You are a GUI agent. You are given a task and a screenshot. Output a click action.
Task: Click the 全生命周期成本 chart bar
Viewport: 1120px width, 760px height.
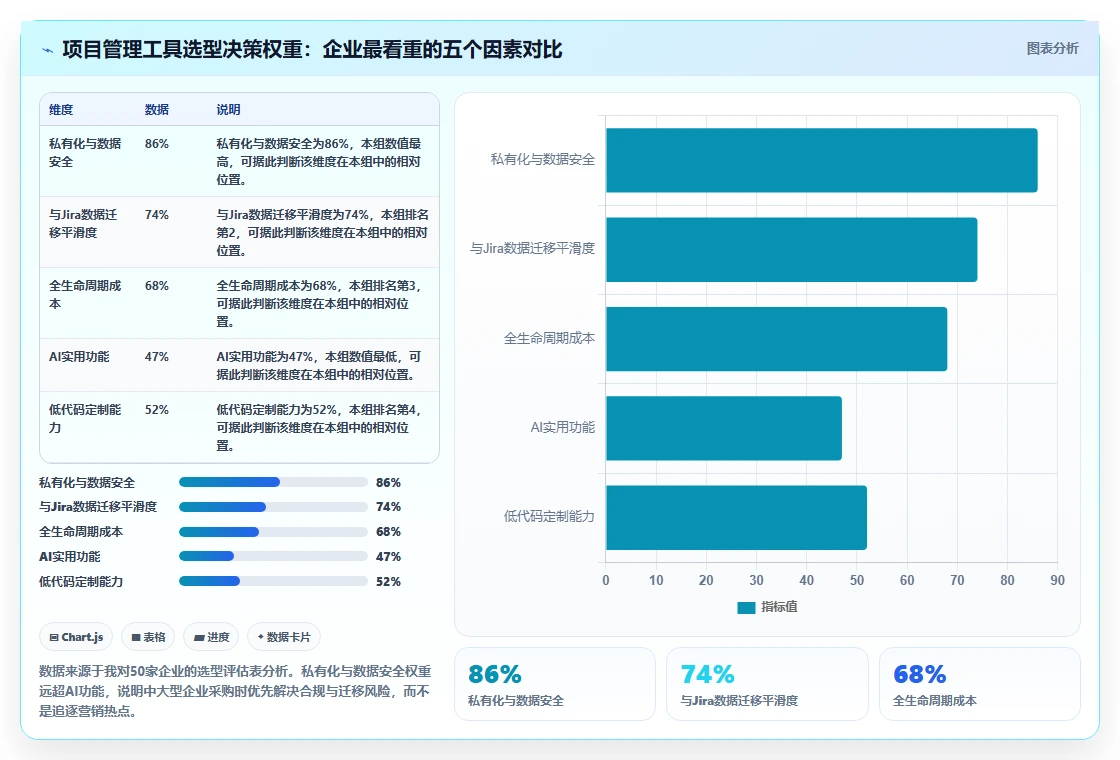tap(776, 339)
